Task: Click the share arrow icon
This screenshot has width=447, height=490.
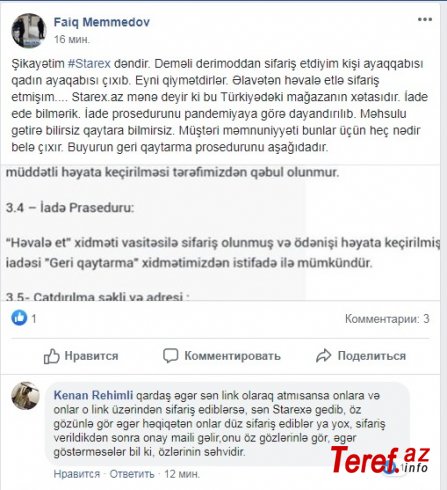Action: click(x=324, y=356)
